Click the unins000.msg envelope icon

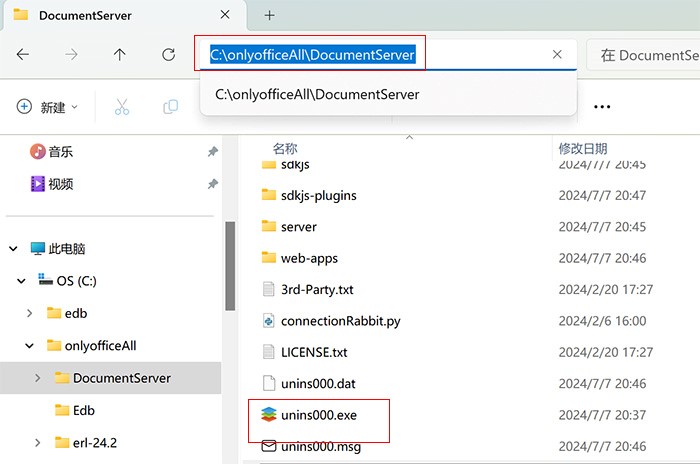[269, 446]
